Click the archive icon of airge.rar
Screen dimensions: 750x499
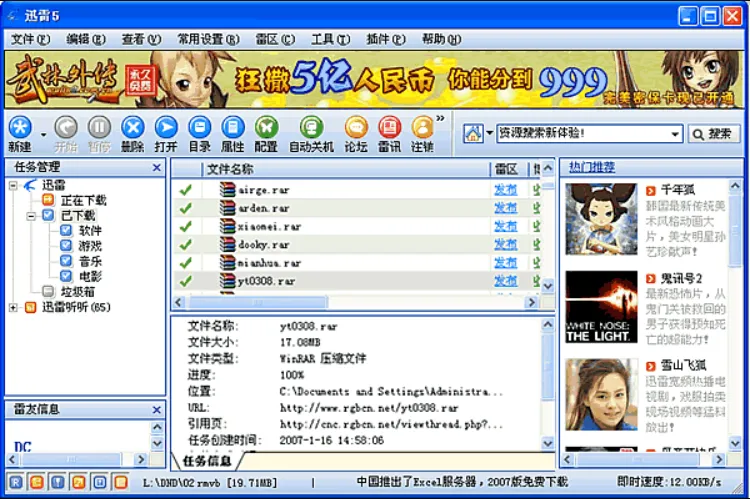point(228,190)
